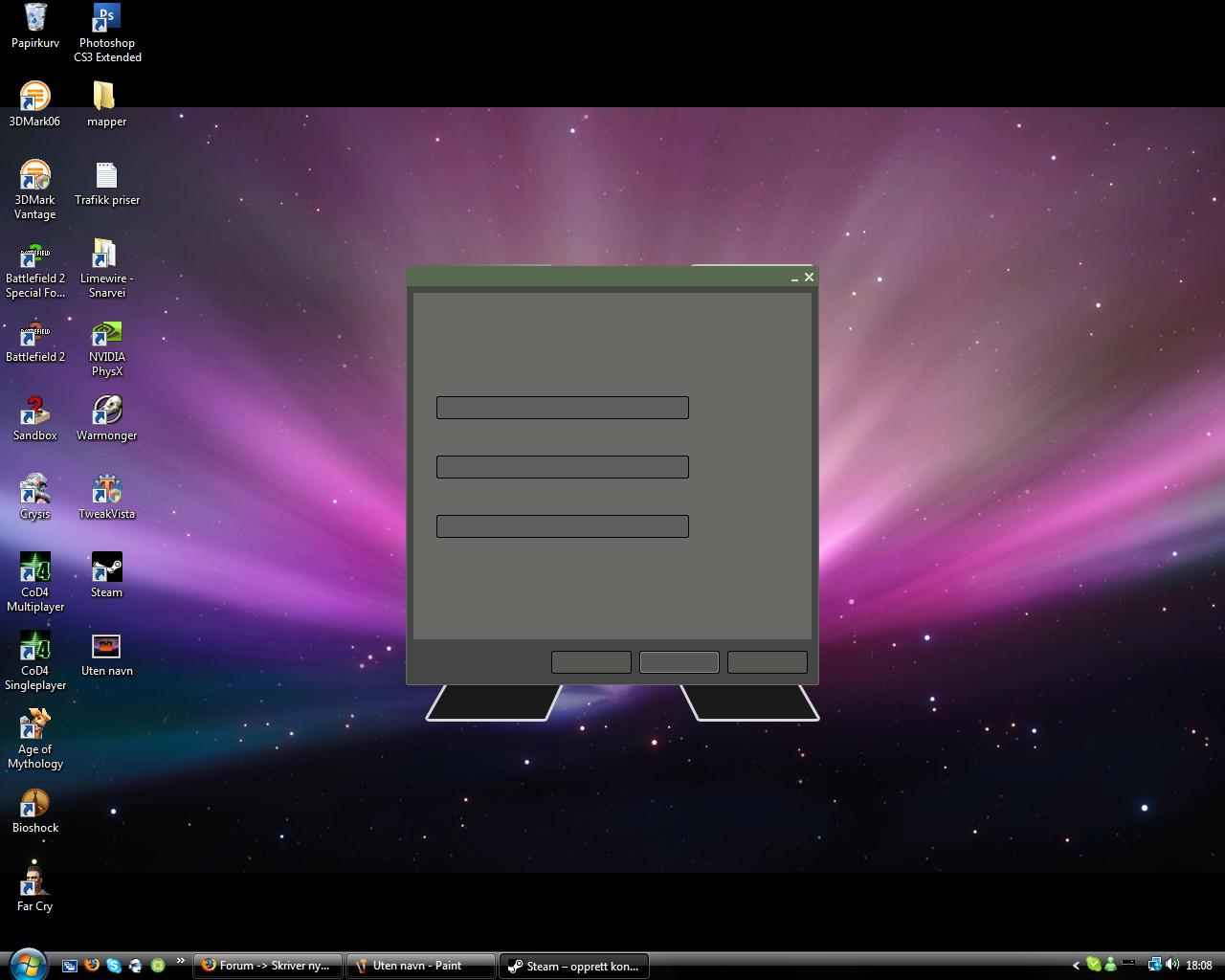
Task: Click the first blank button in Steam dialog
Action: pyautogui.click(x=591, y=662)
